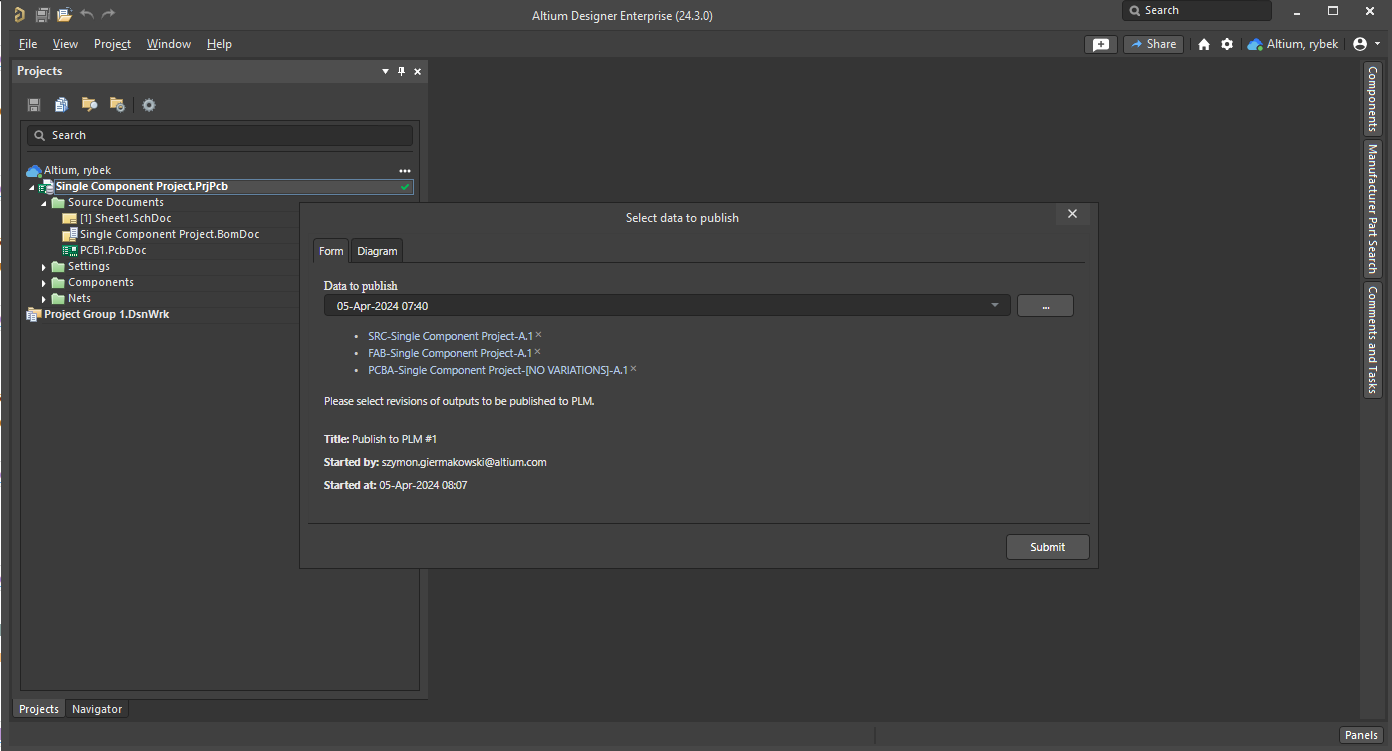Collapse the Single Component Project.PrjPcb node
The width and height of the screenshot is (1392, 751).
coord(31,187)
